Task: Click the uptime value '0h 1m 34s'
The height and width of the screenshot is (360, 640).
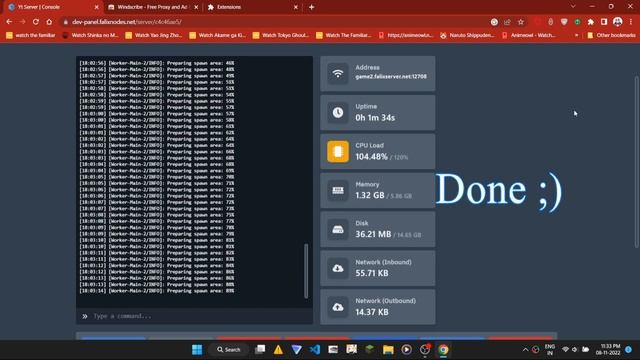Action: coord(375,118)
